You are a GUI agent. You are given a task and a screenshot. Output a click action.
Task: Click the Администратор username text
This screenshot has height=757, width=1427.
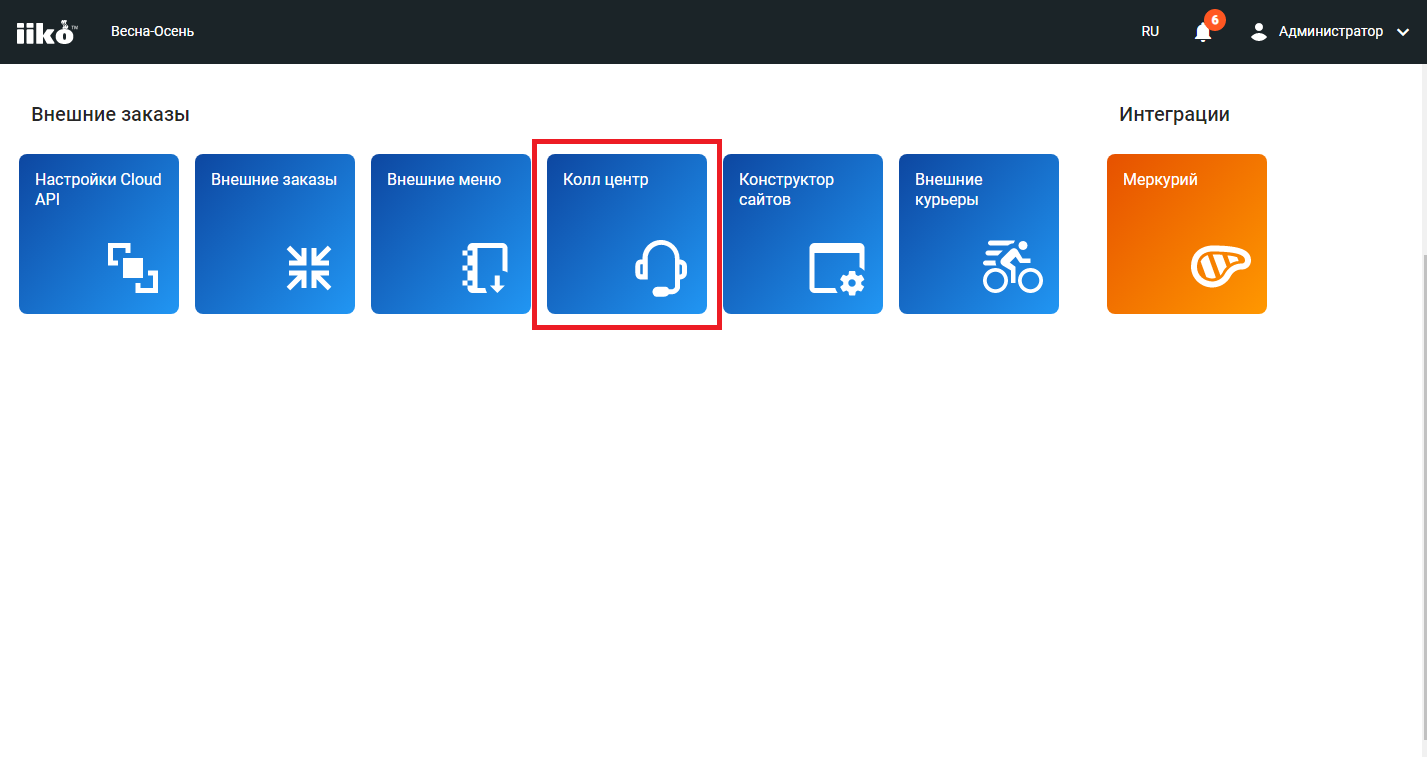[1331, 32]
